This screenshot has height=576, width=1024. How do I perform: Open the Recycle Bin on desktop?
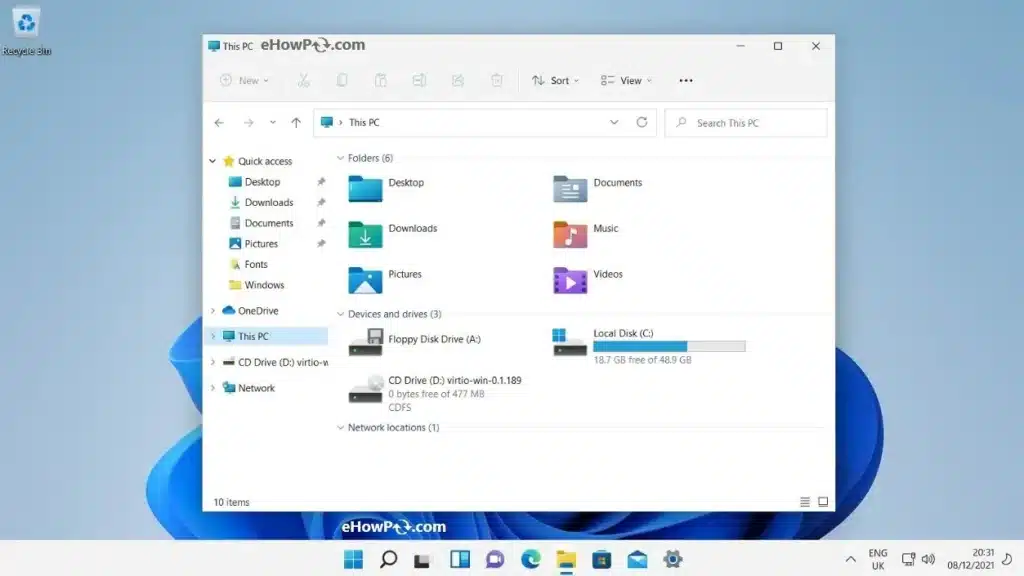[26, 31]
